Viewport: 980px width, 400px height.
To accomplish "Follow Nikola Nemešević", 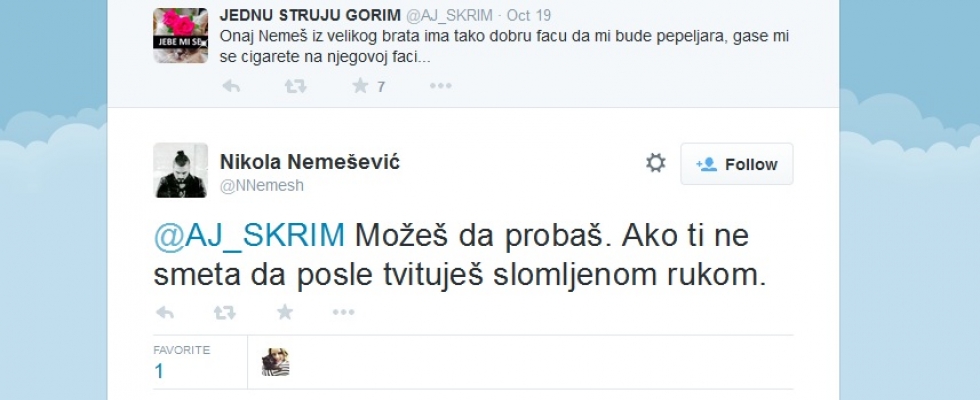I will click(x=737, y=164).
